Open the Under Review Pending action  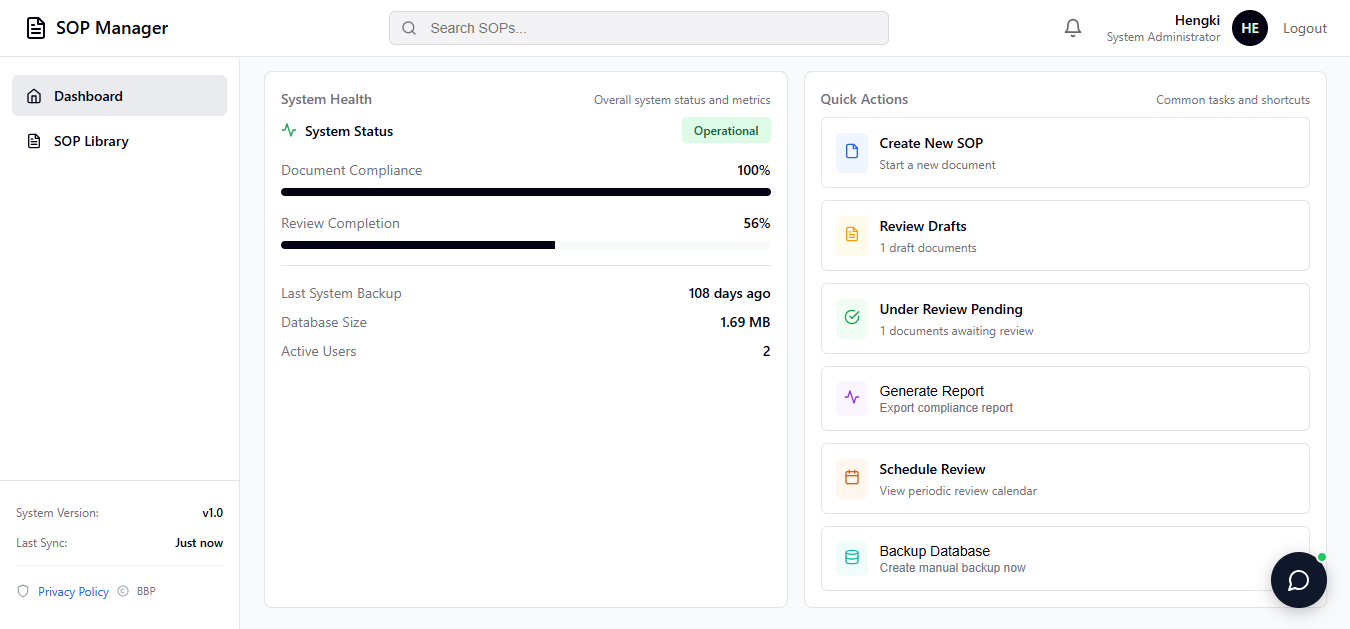tap(1065, 318)
